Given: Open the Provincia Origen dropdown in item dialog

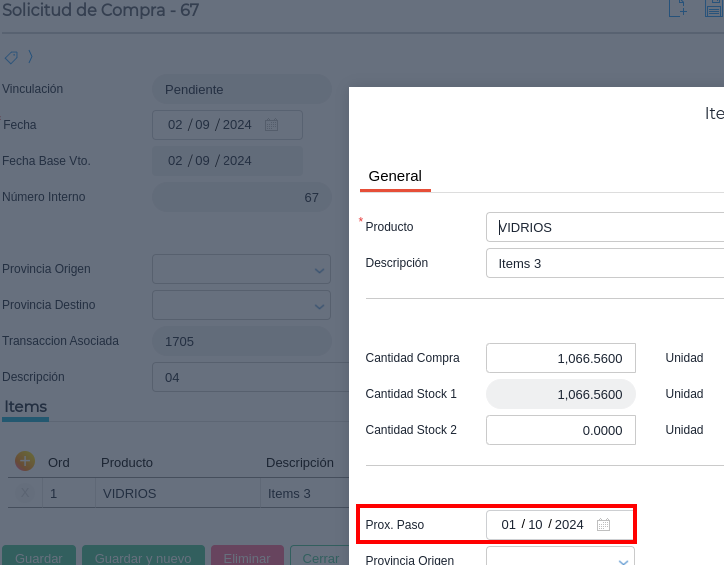Looking at the screenshot, I should point(623,560).
